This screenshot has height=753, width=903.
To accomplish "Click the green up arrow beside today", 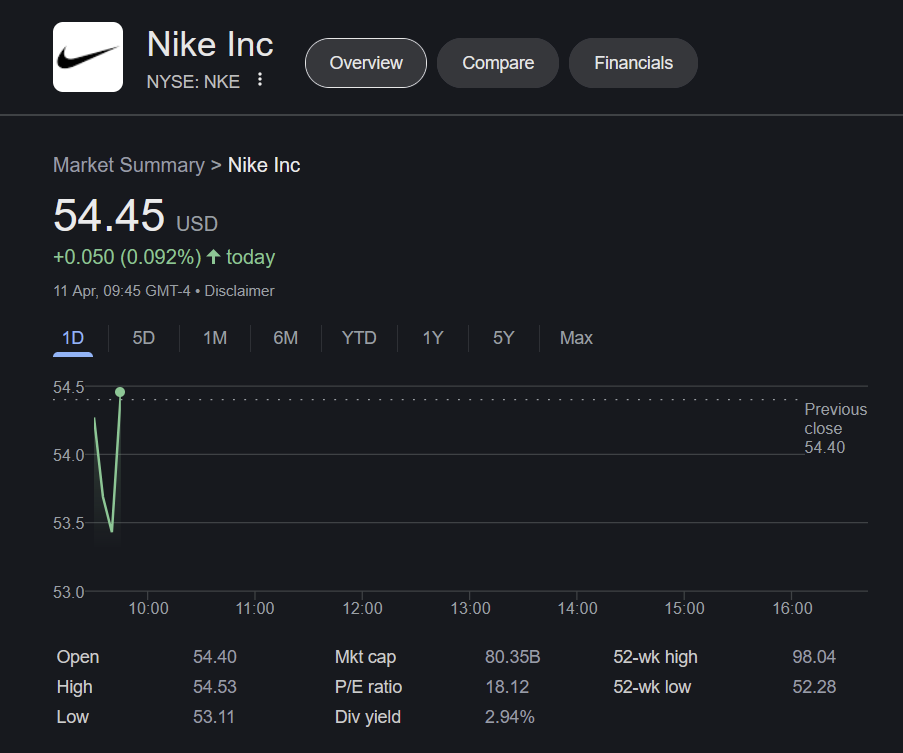I will (213, 257).
